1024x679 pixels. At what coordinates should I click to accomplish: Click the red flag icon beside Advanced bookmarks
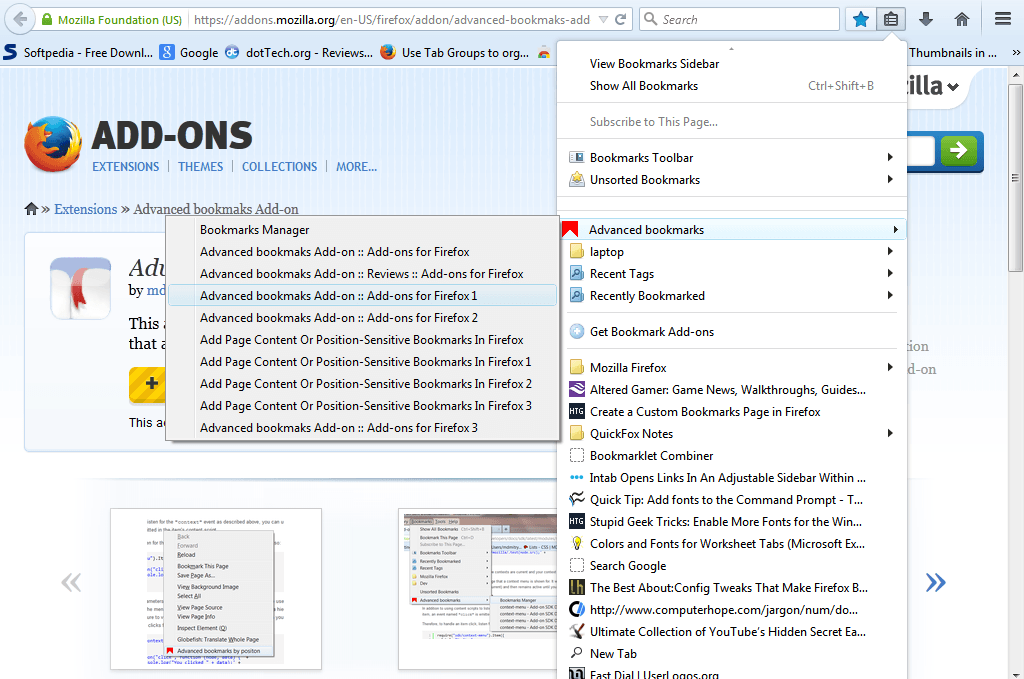[570, 228]
